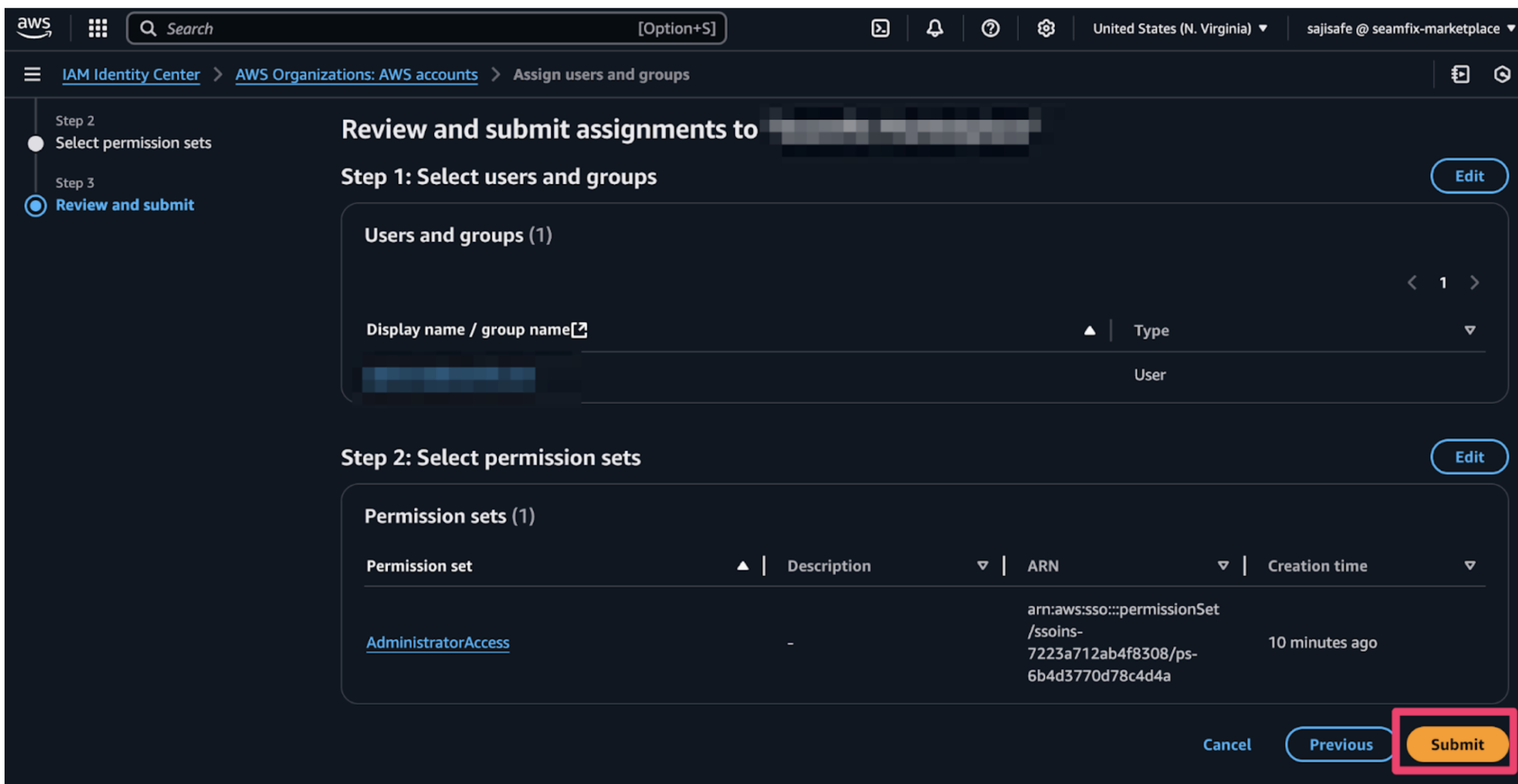Open the help question mark icon
Image resolution: width=1518 pixels, height=784 pixels.
coord(990,28)
